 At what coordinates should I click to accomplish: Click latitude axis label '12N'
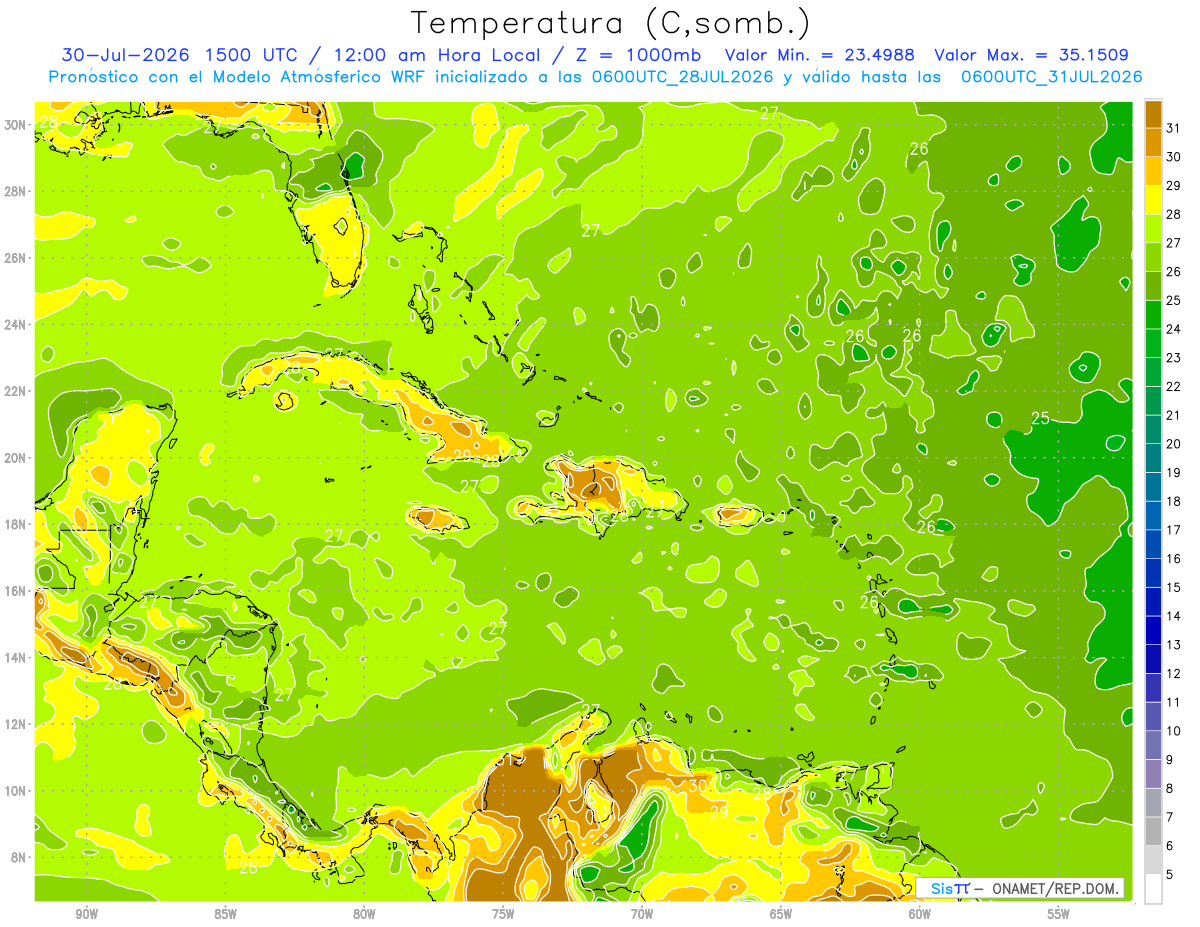coord(17,724)
